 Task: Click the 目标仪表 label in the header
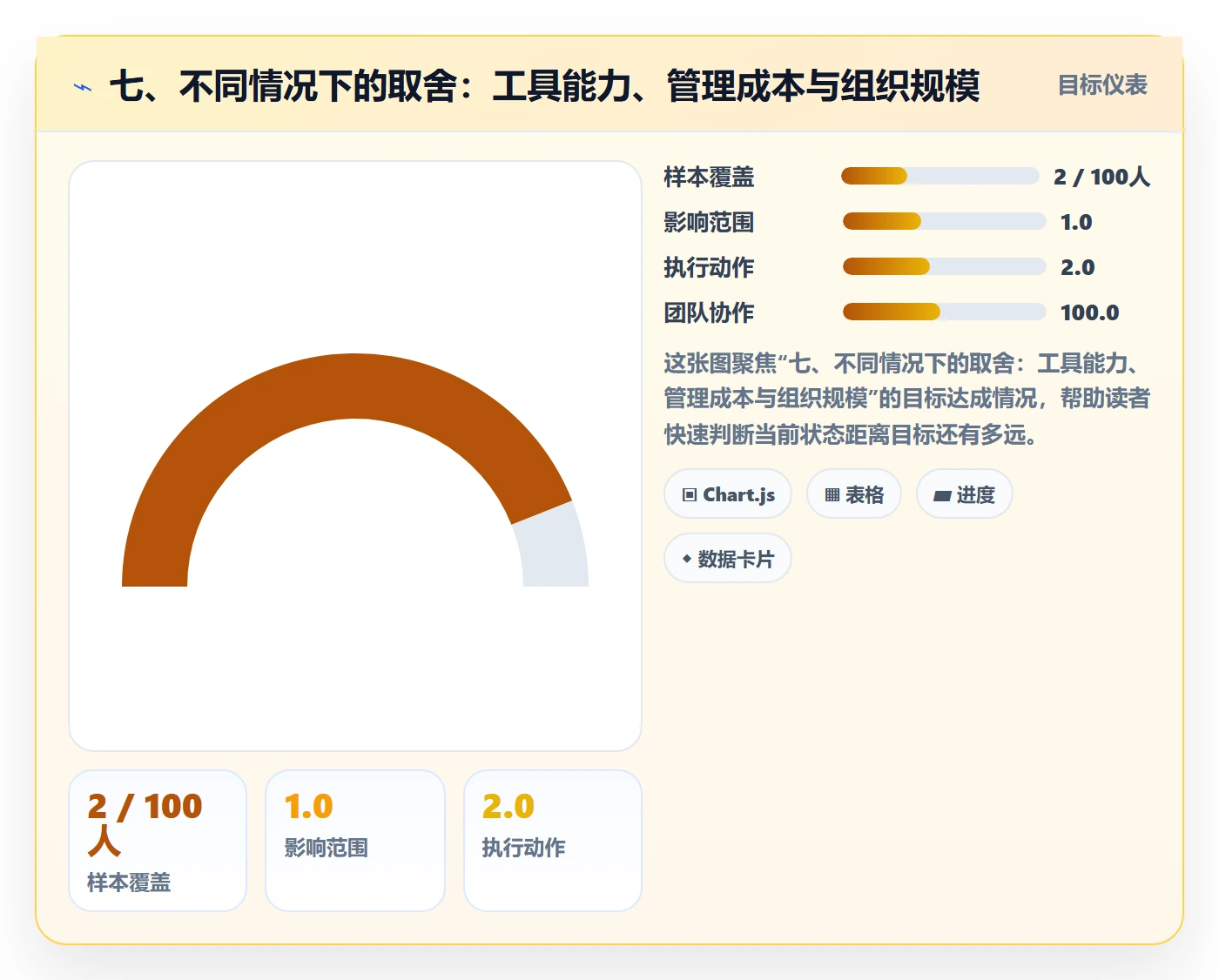point(1102,85)
